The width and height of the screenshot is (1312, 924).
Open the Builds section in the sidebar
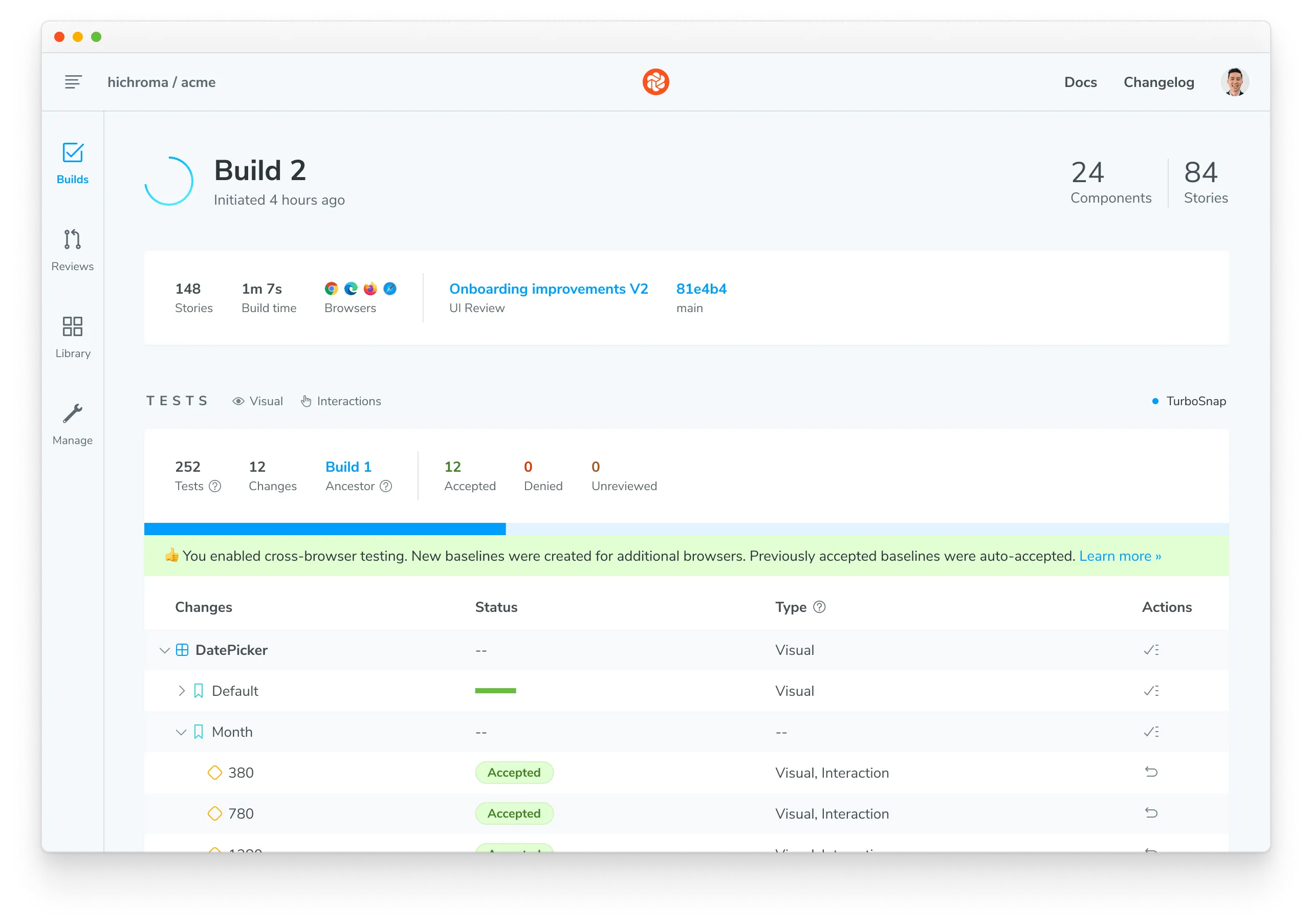pos(72,164)
